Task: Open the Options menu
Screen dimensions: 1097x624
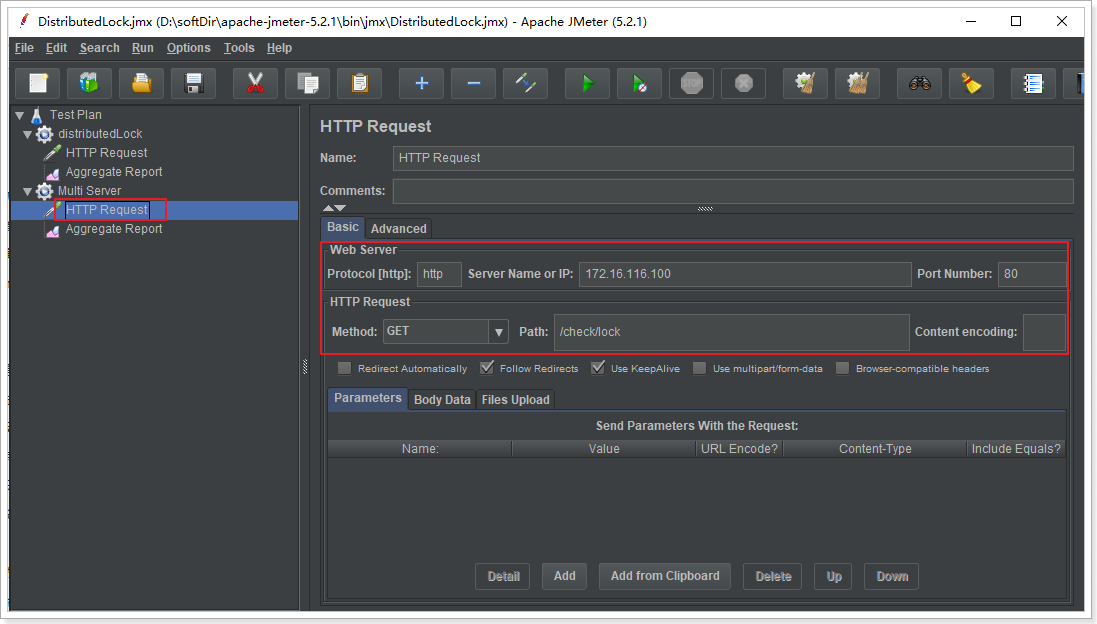Action: pos(188,48)
